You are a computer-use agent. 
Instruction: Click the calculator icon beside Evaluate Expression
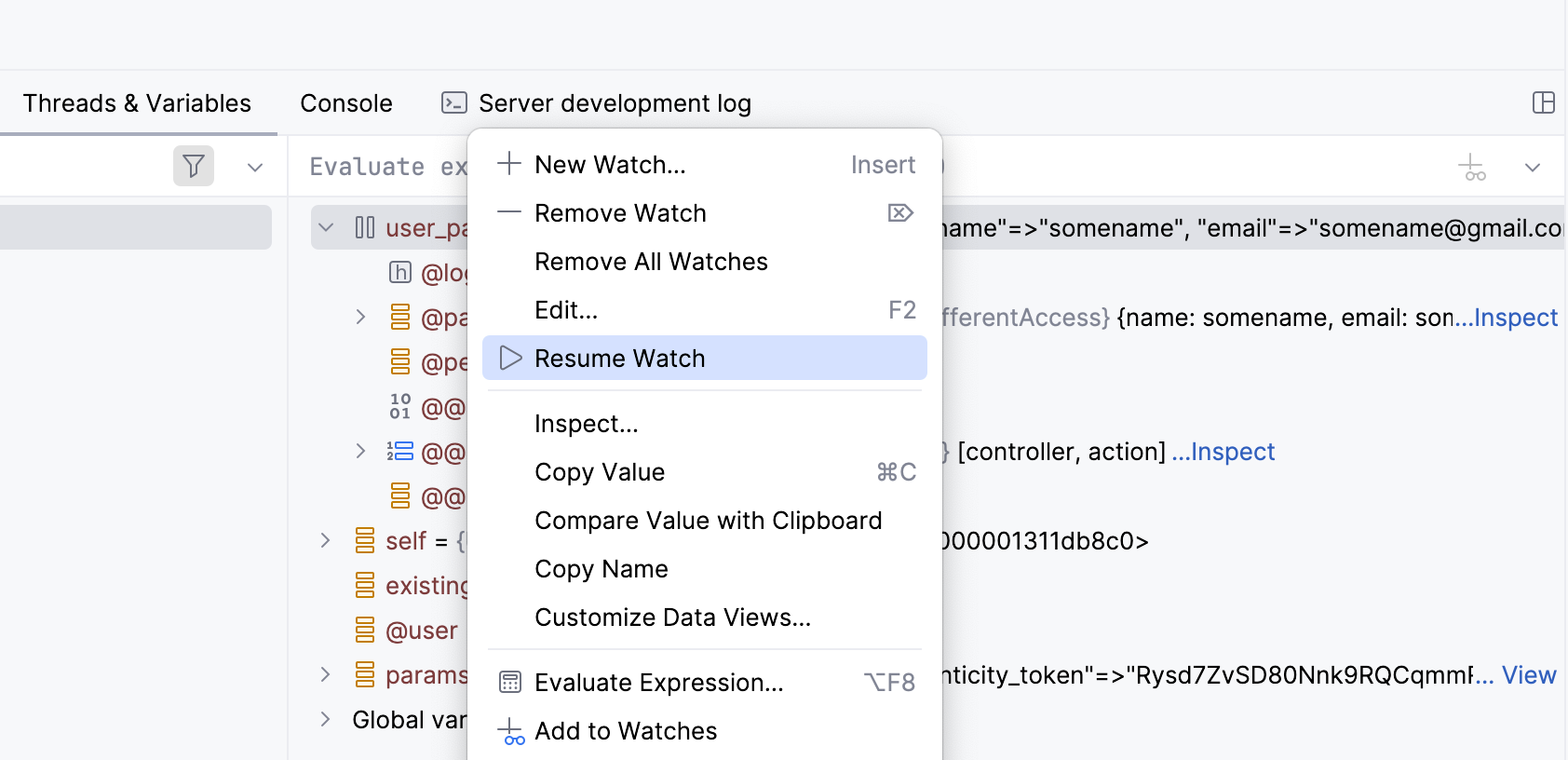(510, 683)
